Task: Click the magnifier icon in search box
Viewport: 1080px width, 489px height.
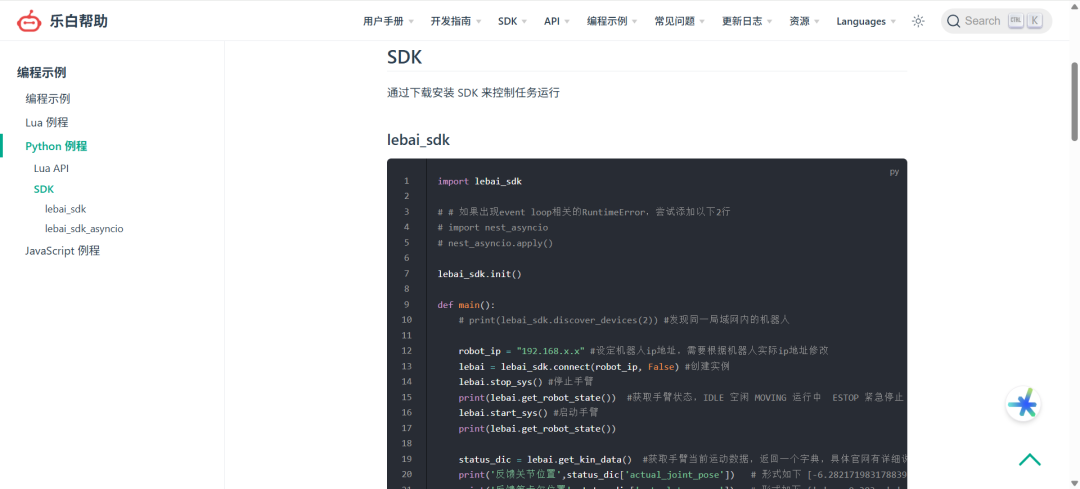Action: (953, 21)
